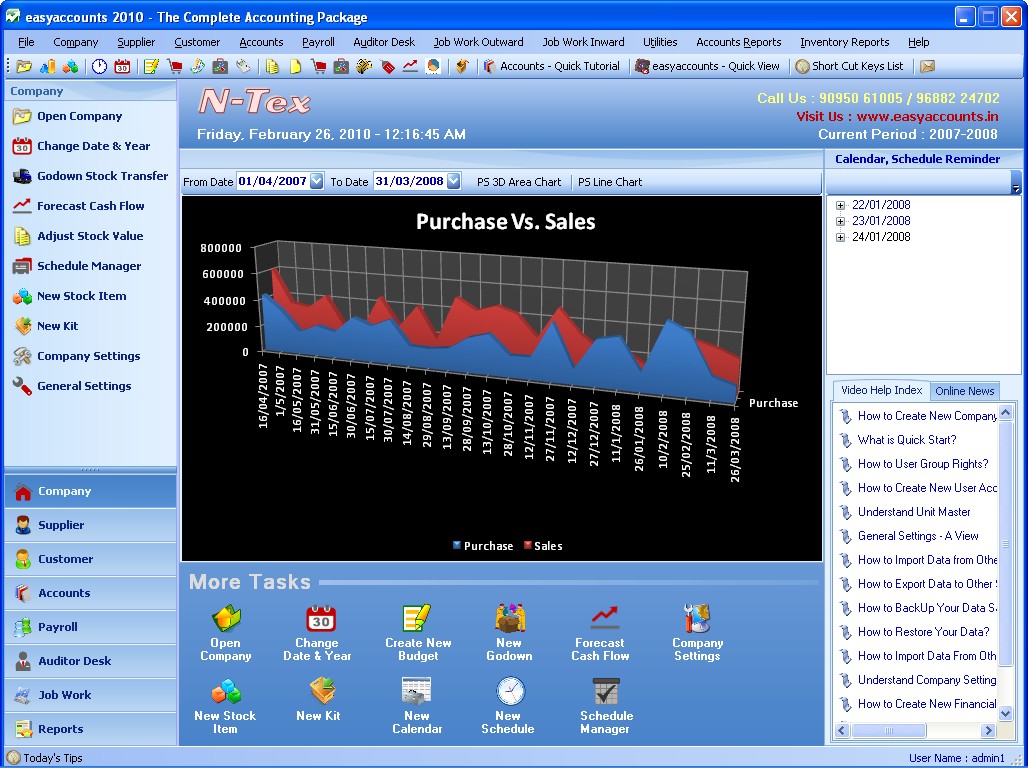Click New Kit icon under More Tasks

[x=319, y=699]
